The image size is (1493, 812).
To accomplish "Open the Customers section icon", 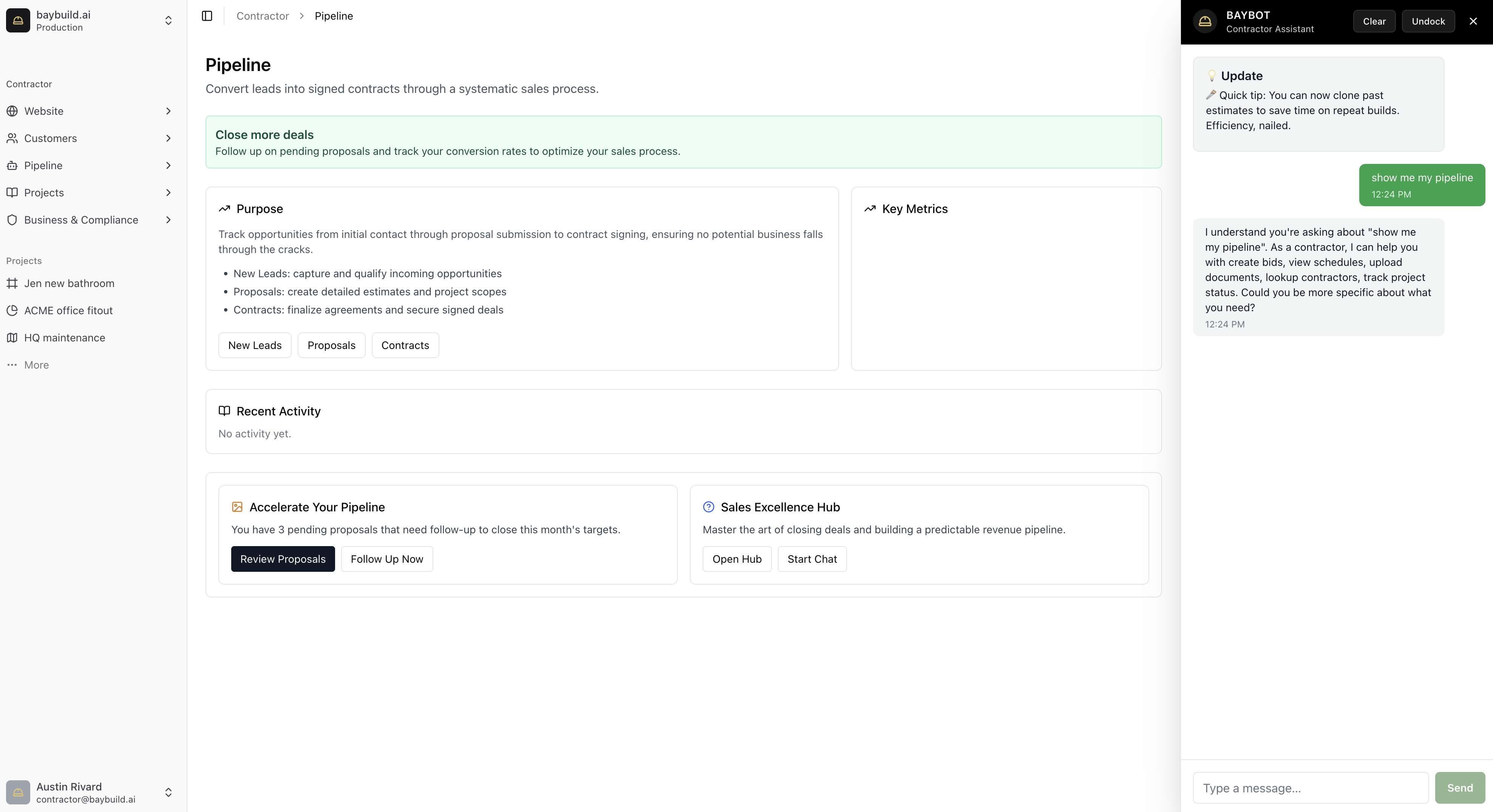I will click(x=13, y=138).
